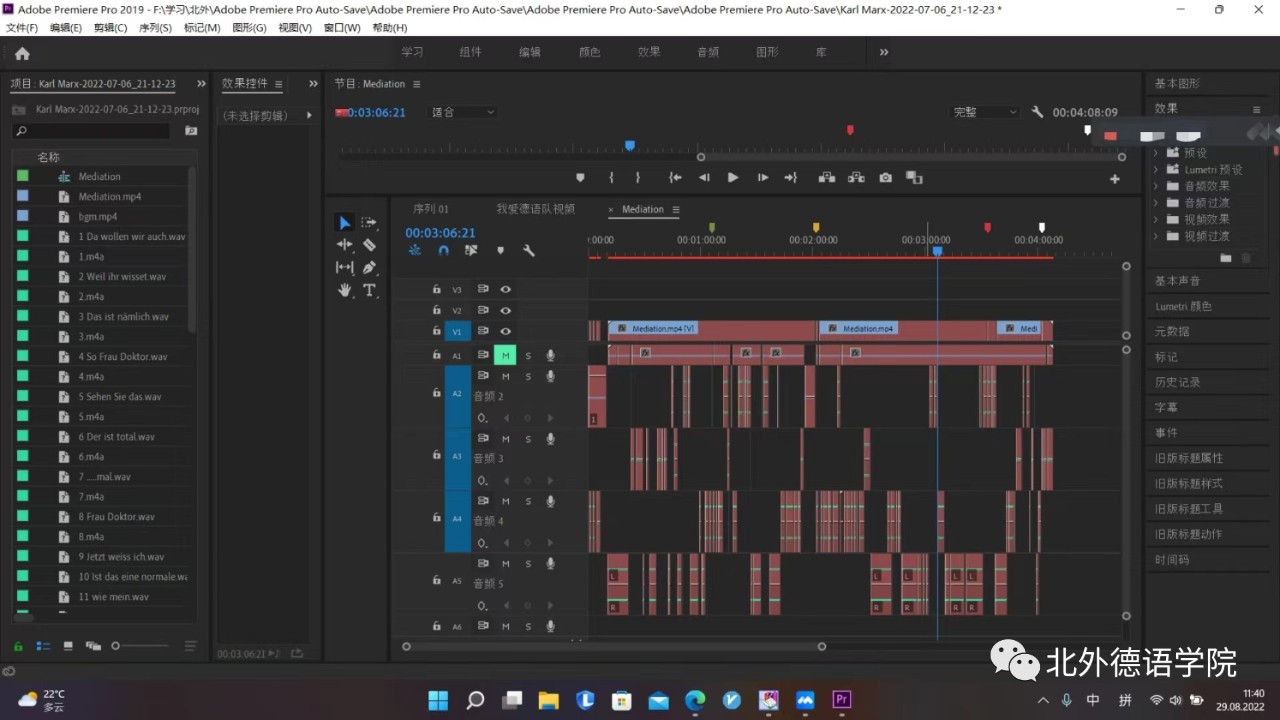Click the Export Frame camera icon

pyautogui.click(x=885, y=178)
